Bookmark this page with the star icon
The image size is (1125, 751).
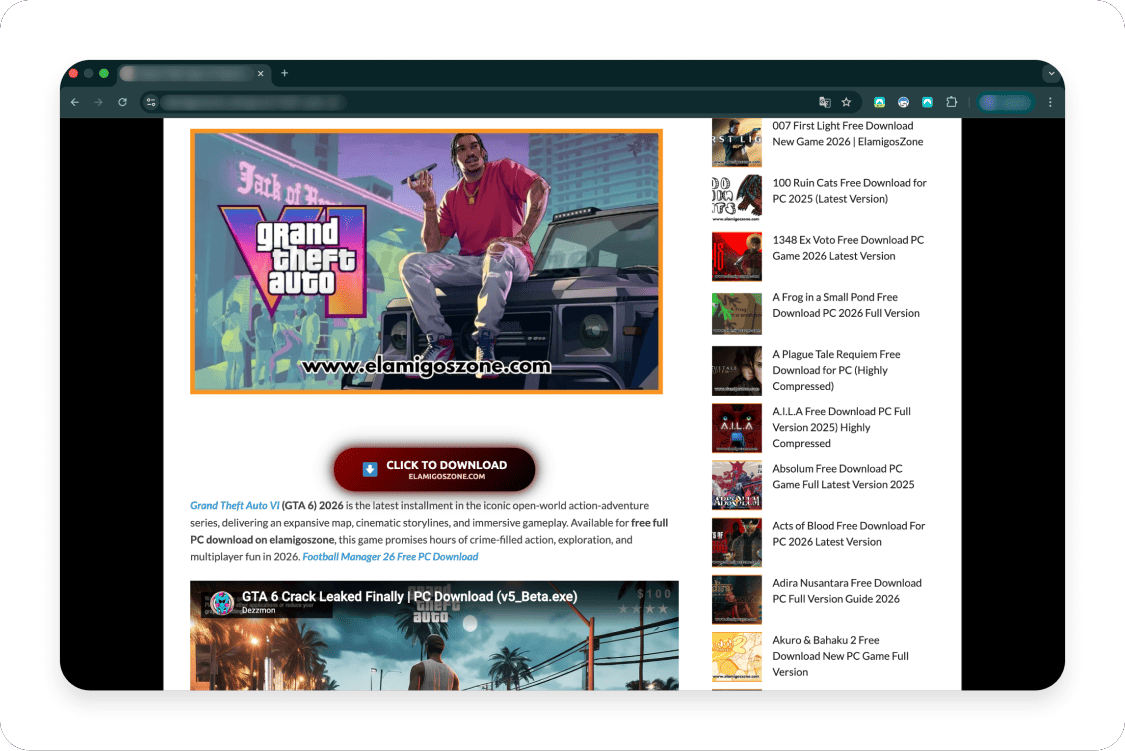click(x=847, y=103)
